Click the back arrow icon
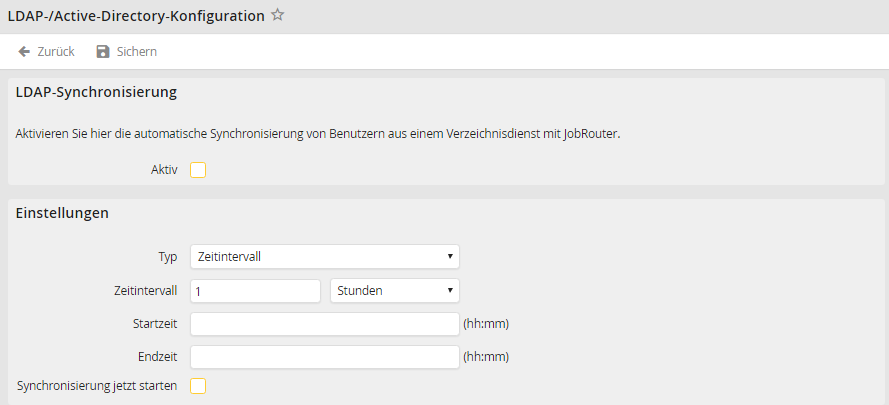Screen dimensions: 889x405 tap(24, 51)
